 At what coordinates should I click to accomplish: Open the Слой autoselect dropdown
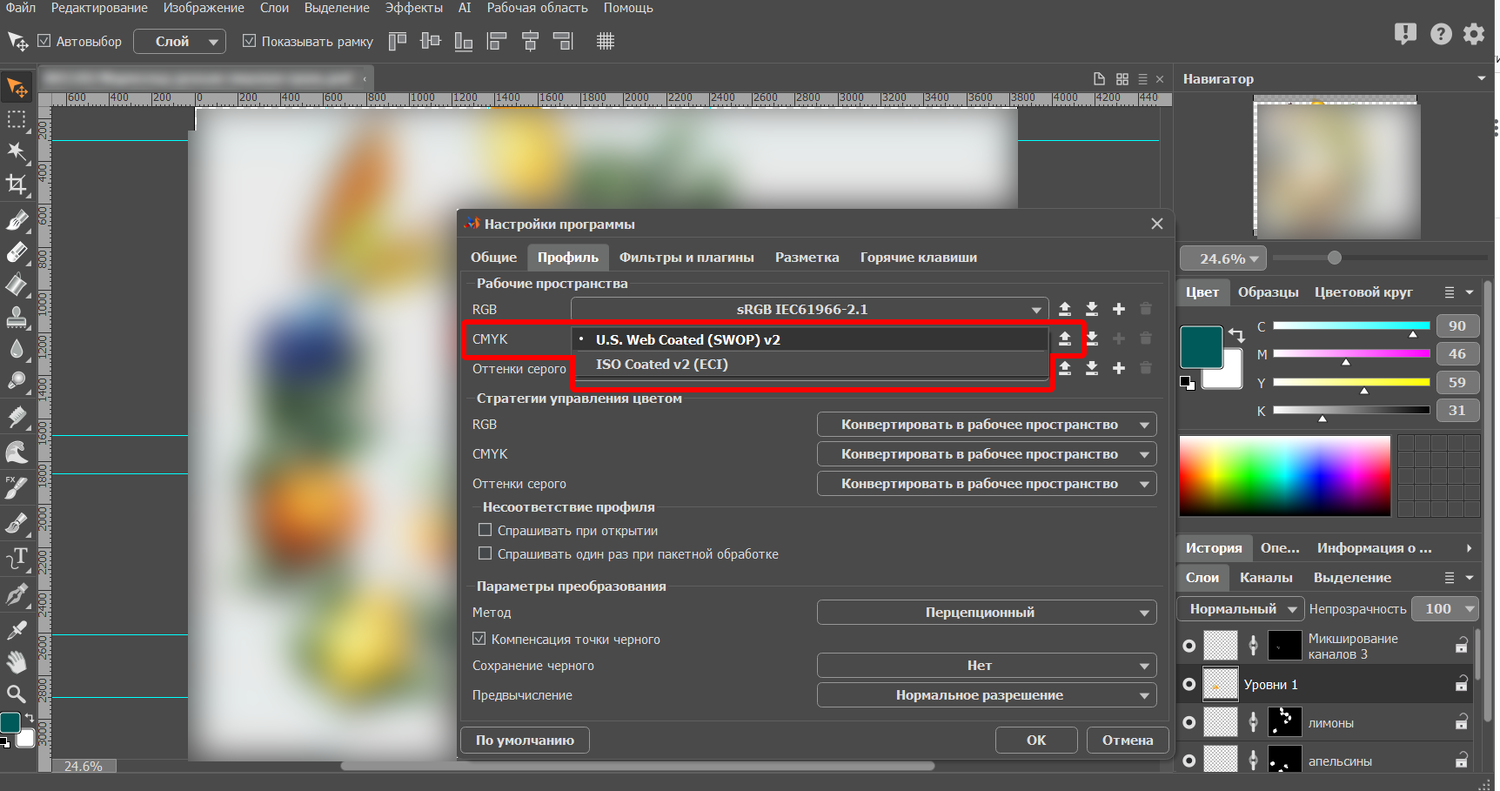click(x=179, y=42)
